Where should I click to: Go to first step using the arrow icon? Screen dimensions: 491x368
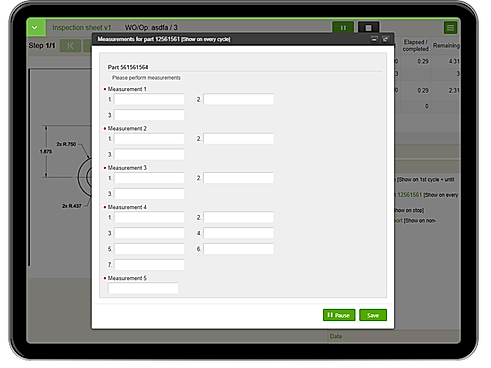click(70, 46)
